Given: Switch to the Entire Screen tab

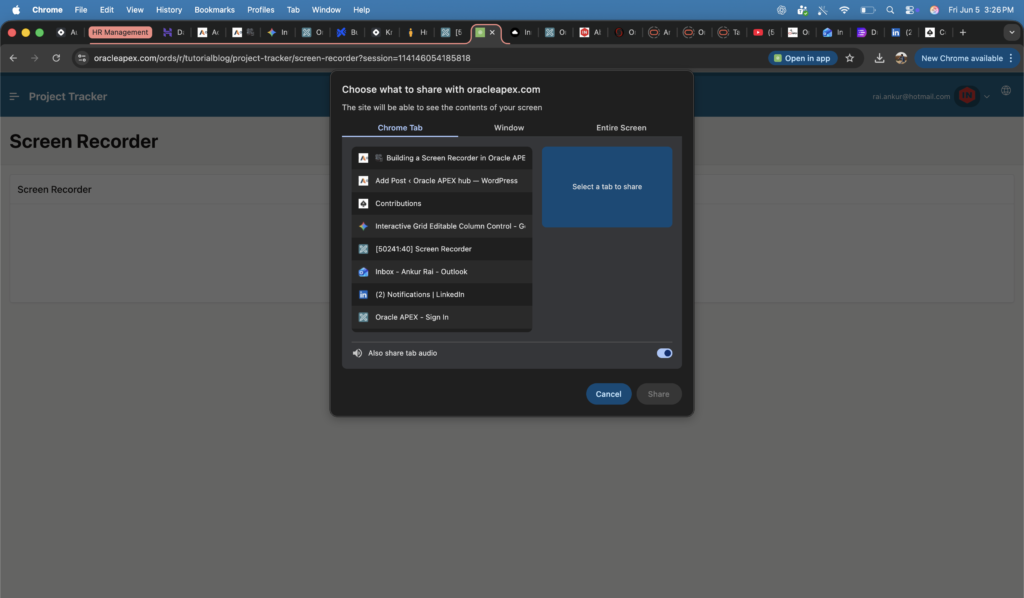Looking at the screenshot, I should click(x=621, y=128).
